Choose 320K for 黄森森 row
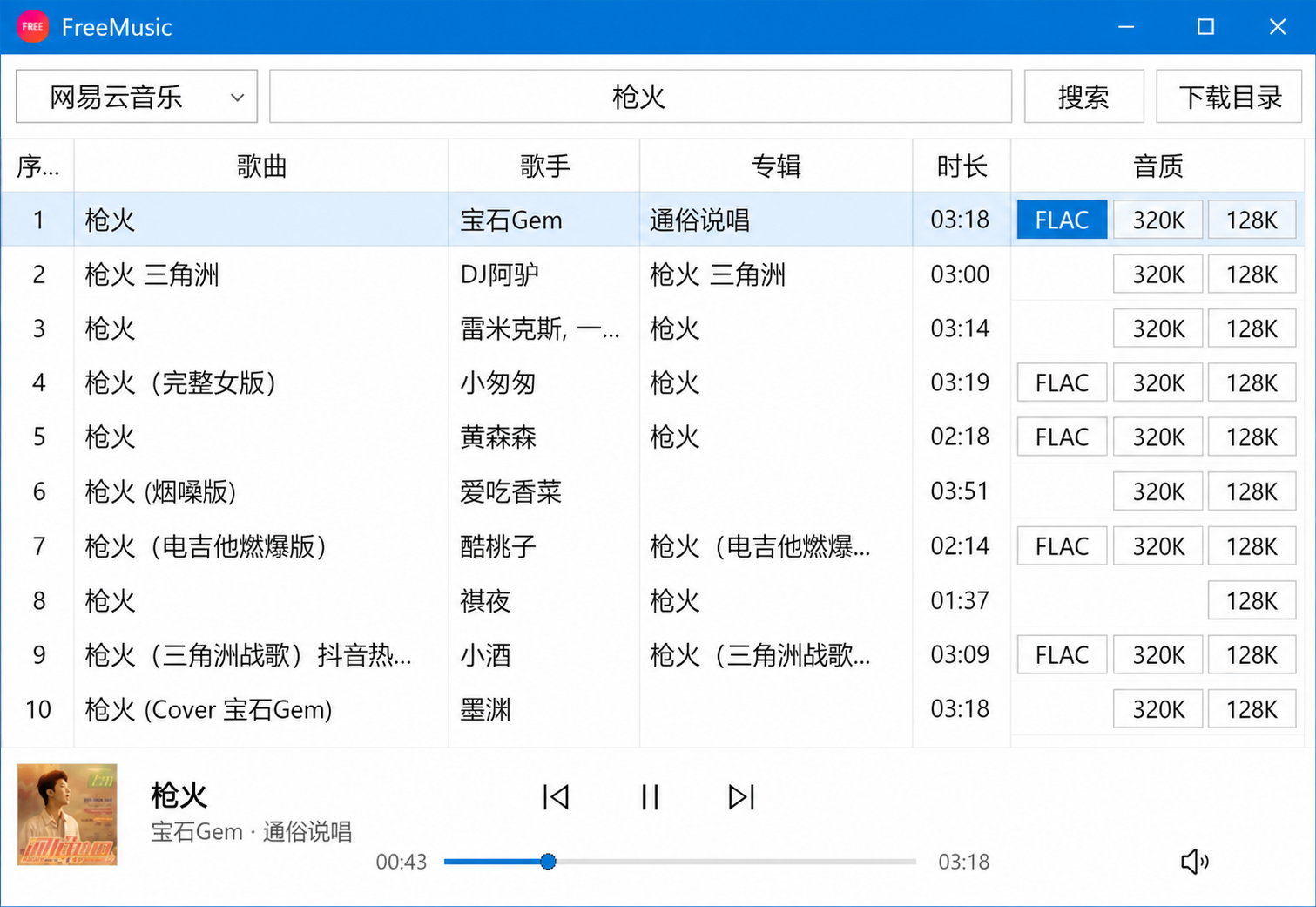The image size is (1316, 907). click(1158, 437)
